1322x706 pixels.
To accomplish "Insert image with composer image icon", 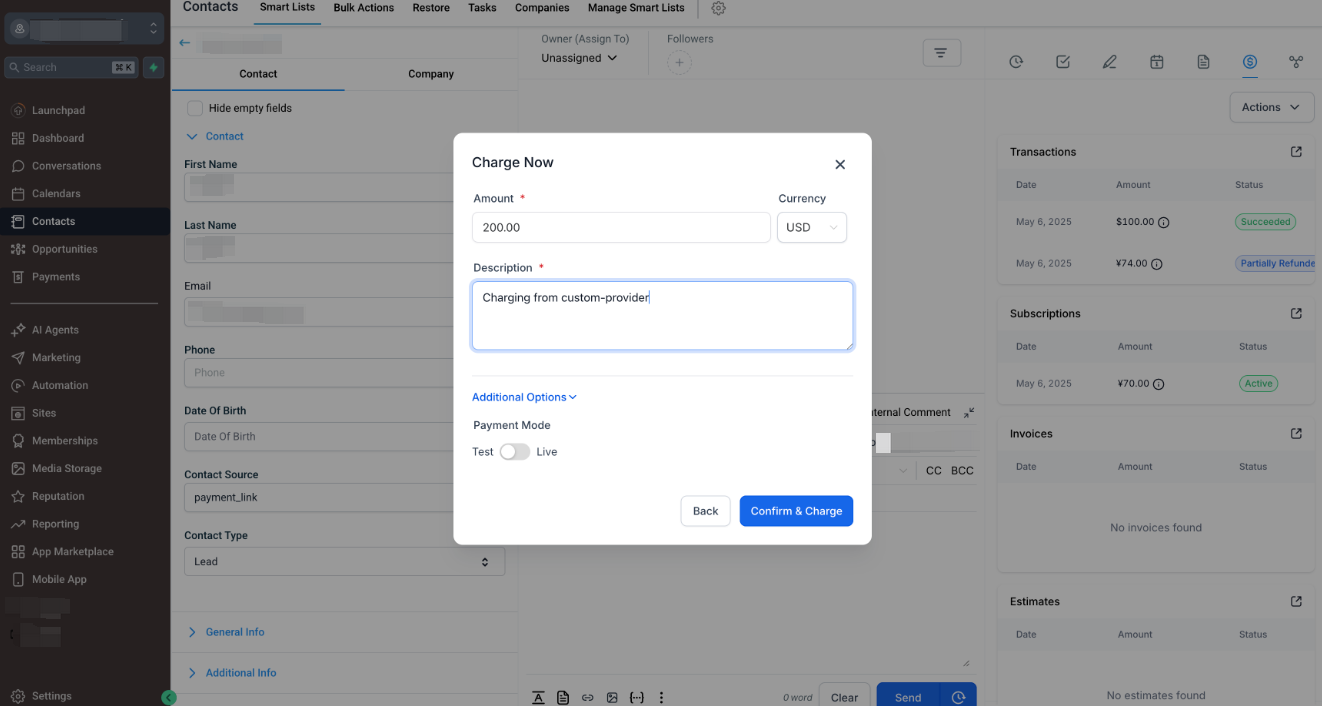I will [x=612, y=698].
